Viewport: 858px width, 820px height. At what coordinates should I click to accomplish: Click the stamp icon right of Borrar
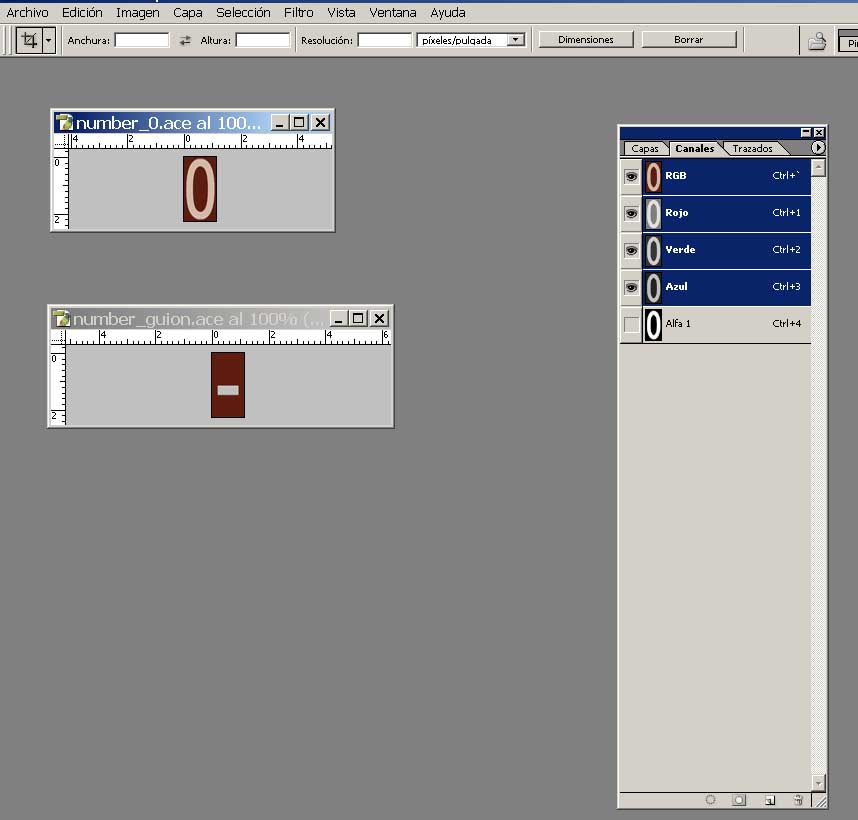[x=817, y=41]
